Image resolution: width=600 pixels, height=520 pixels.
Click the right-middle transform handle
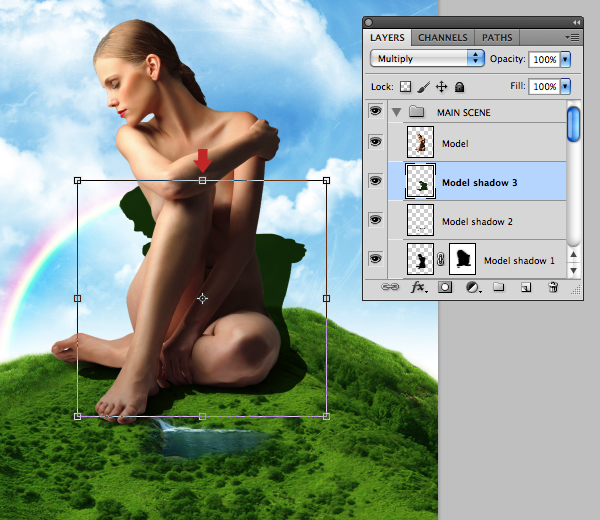(326, 298)
